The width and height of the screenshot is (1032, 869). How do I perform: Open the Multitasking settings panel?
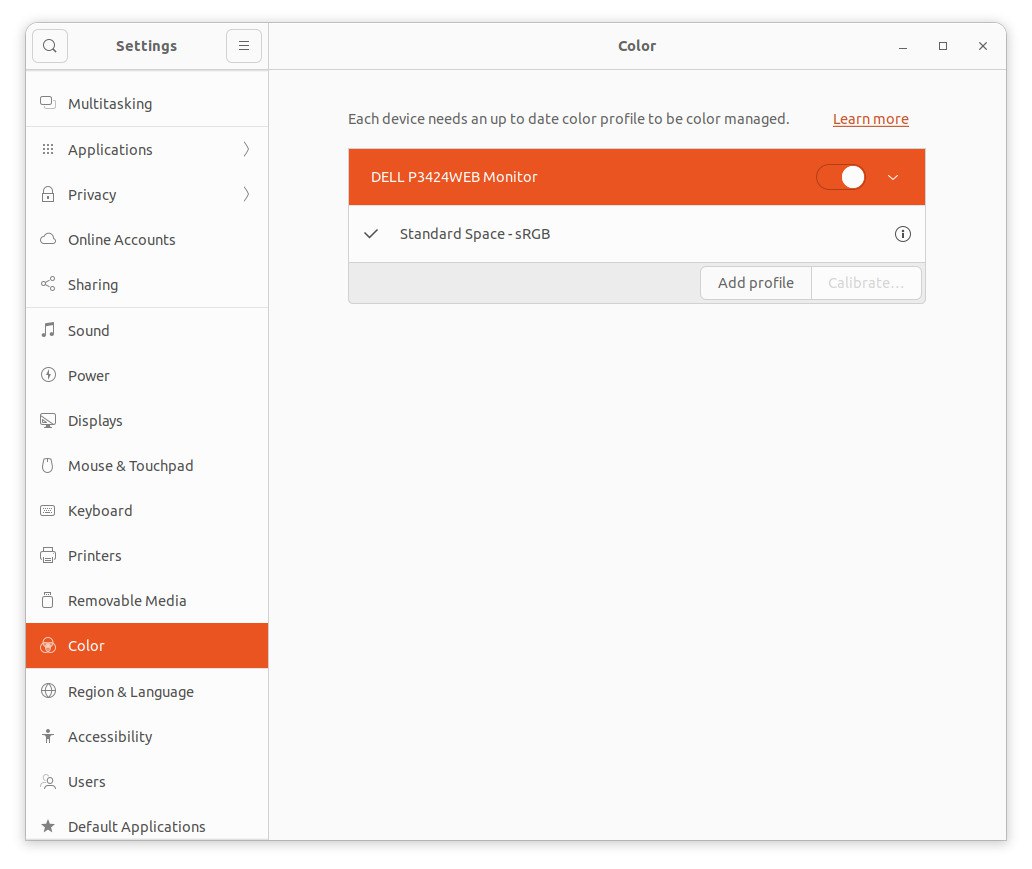pyautogui.click(x=147, y=103)
